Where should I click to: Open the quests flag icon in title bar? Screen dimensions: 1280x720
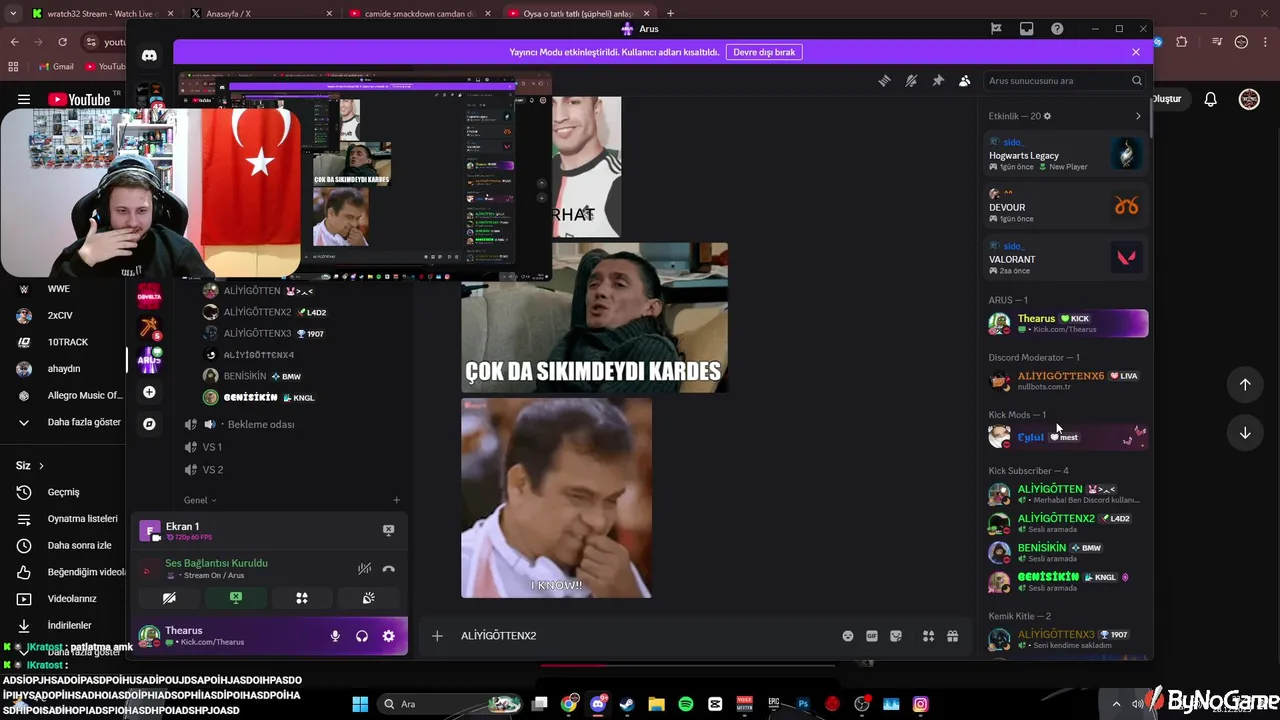[x=996, y=29]
